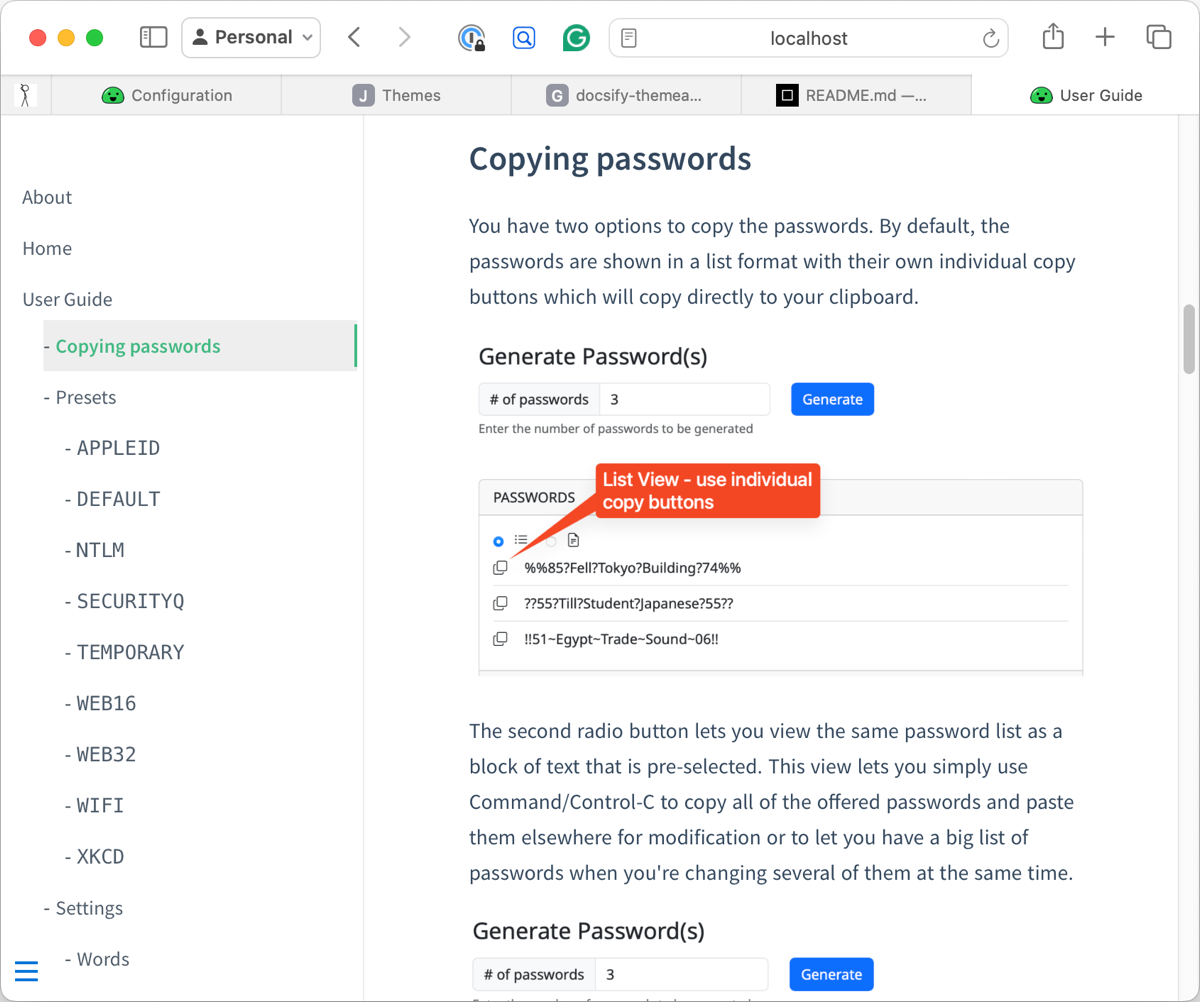Click the first blue Generate button
Image resolution: width=1200 pixels, height=1002 pixels.
pos(832,399)
